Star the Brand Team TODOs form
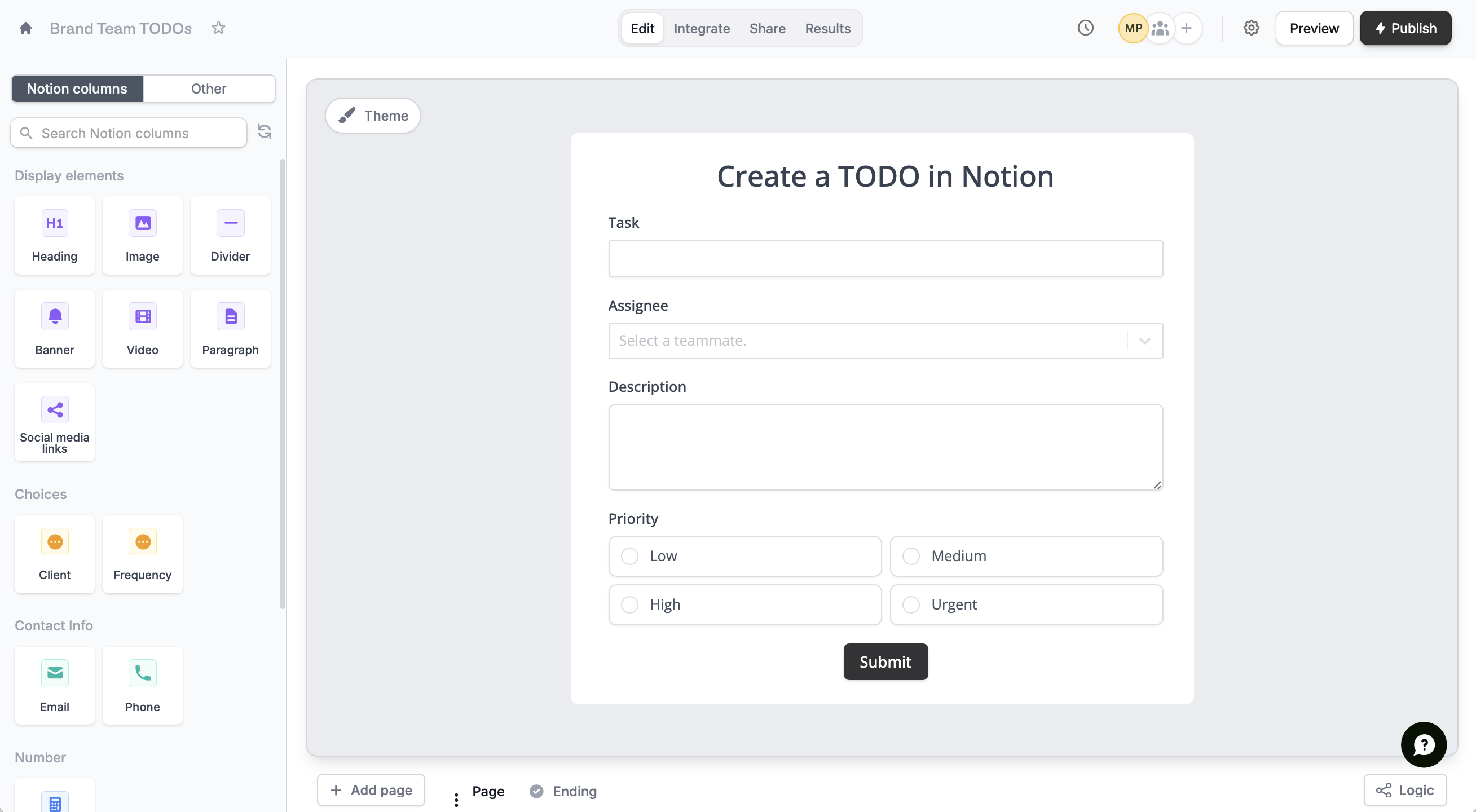 pyautogui.click(x=218, y=28)
